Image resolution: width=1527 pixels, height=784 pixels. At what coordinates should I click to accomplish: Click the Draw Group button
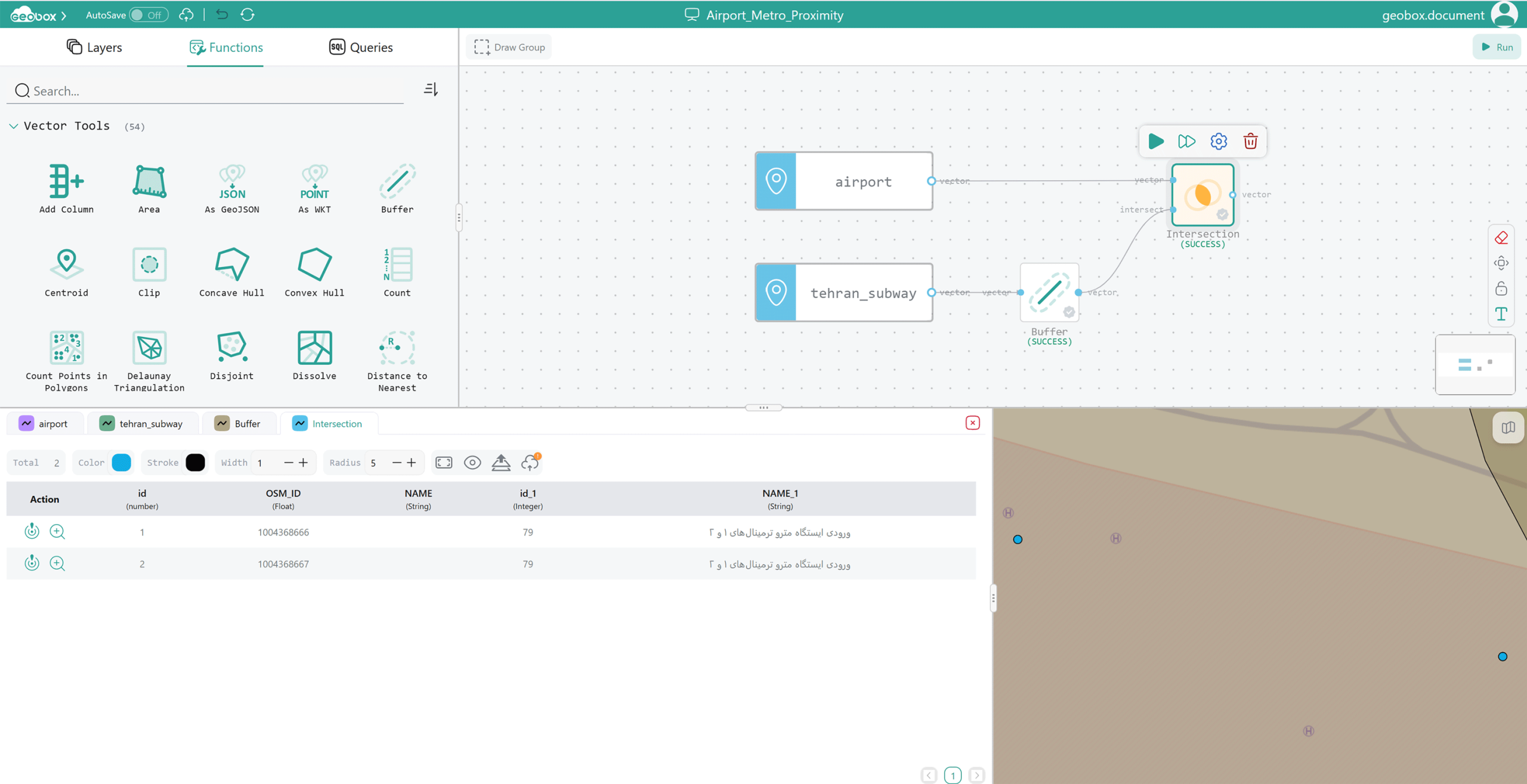point(509,47)
